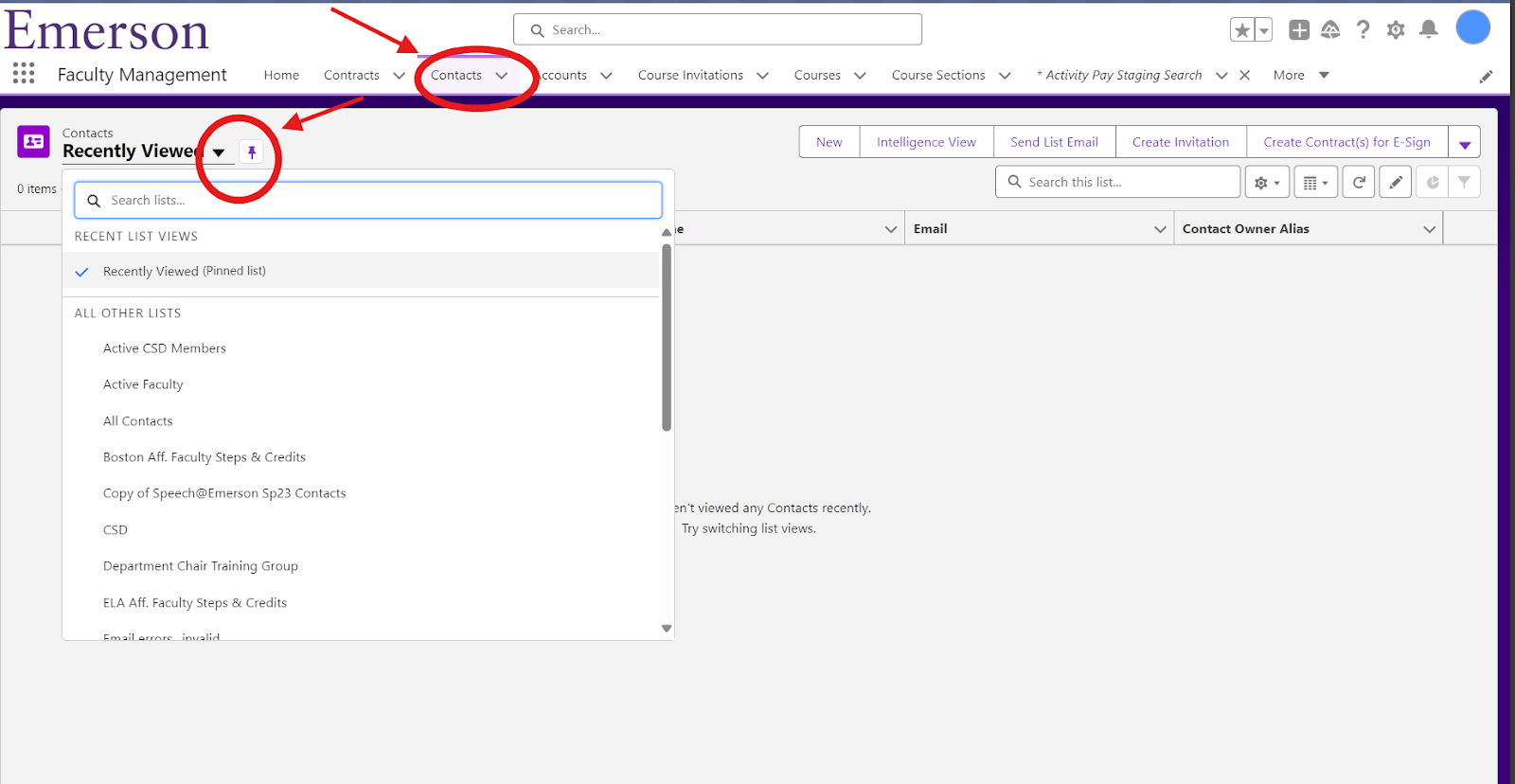Select ELA Aff. Faculty Steps & Credits
The height and width of the screenshot is (784, 1515).
[361, 603]
